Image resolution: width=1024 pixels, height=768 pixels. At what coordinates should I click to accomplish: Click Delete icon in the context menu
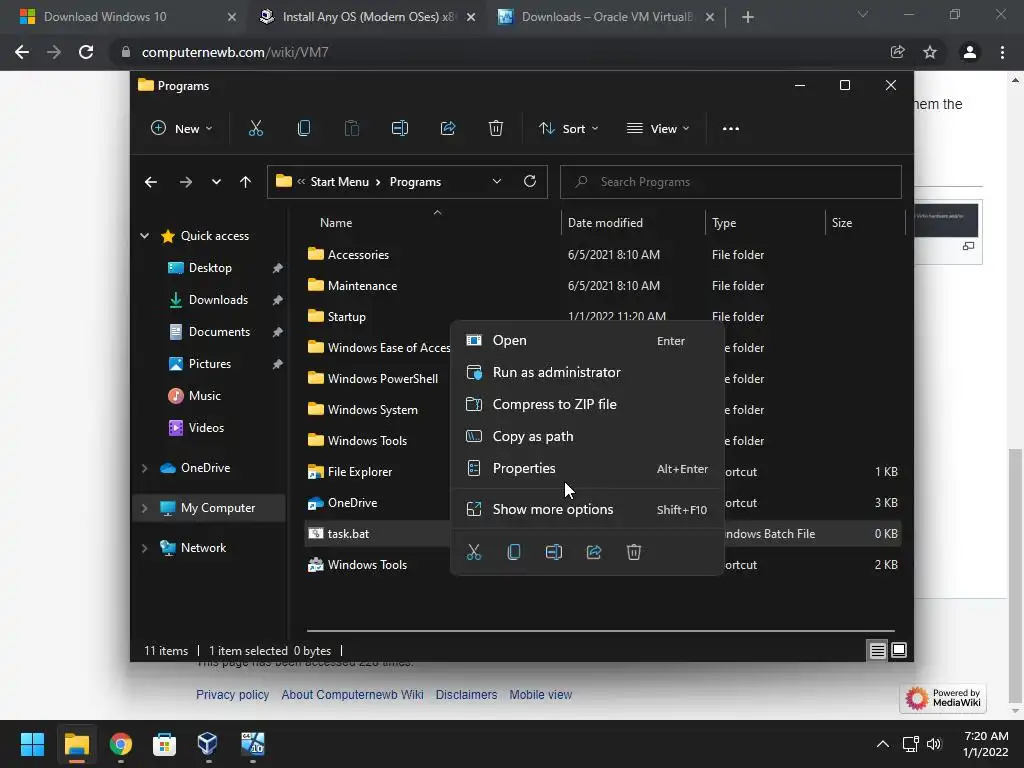pos(633,552)
